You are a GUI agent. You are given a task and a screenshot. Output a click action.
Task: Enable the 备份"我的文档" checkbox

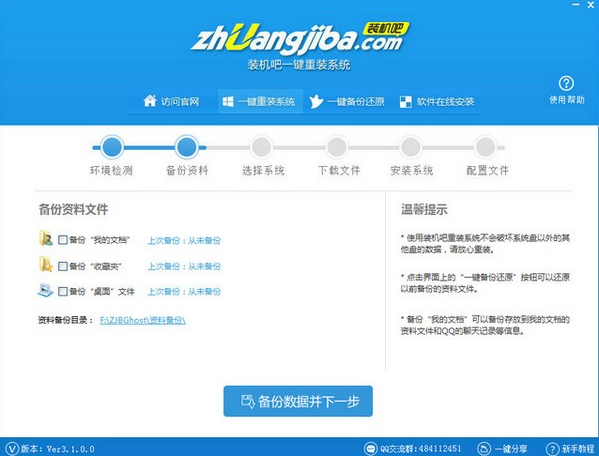click(63, 240)
